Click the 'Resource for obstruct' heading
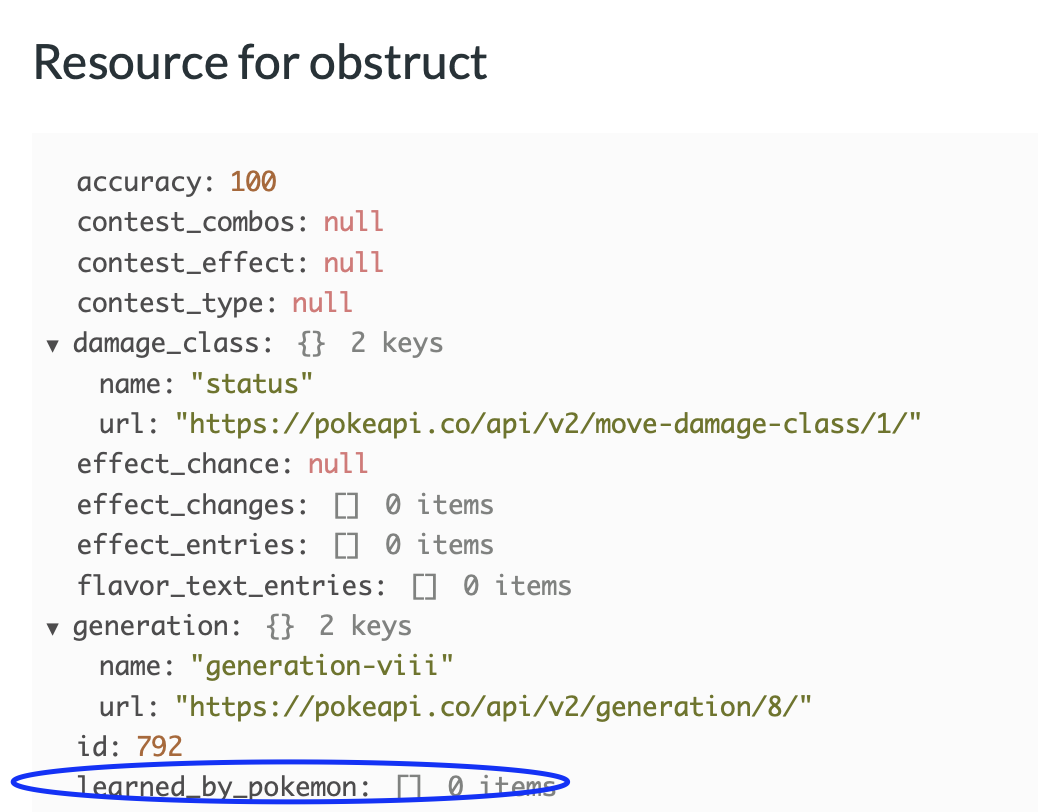 pyautogui.click(x=260, y=62)
